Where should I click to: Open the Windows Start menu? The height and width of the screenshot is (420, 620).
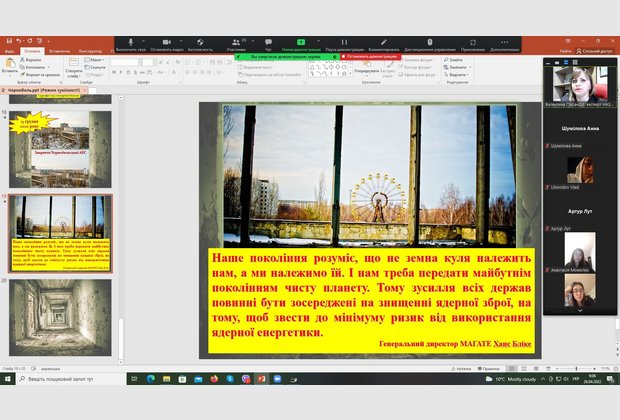point(8,379)
